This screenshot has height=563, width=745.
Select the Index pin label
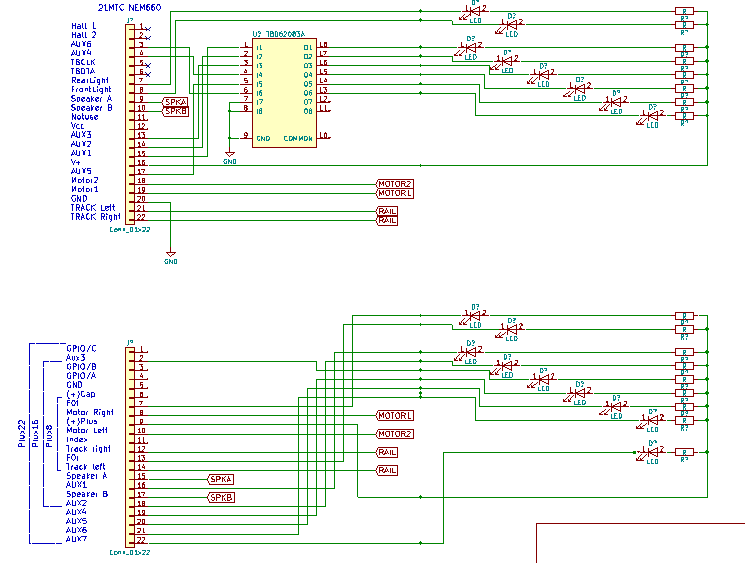76,439
